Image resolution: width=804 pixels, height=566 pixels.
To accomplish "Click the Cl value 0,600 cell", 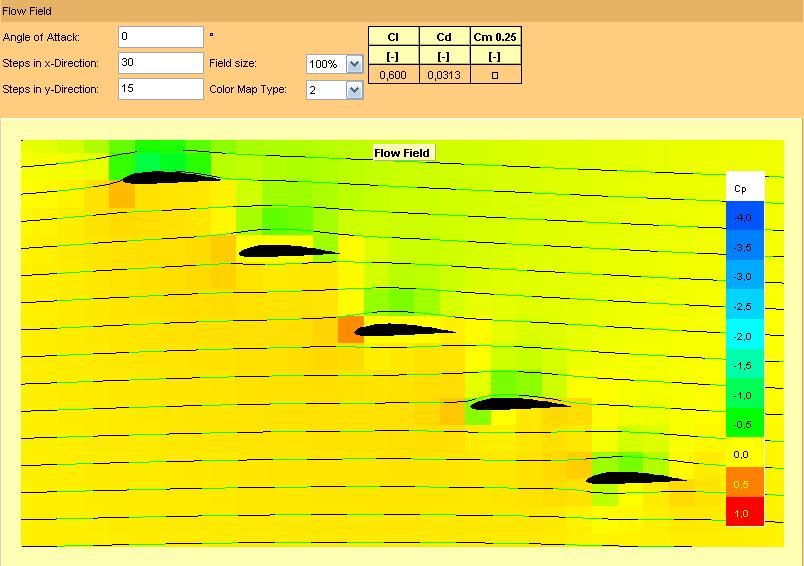I will (393, 75).
